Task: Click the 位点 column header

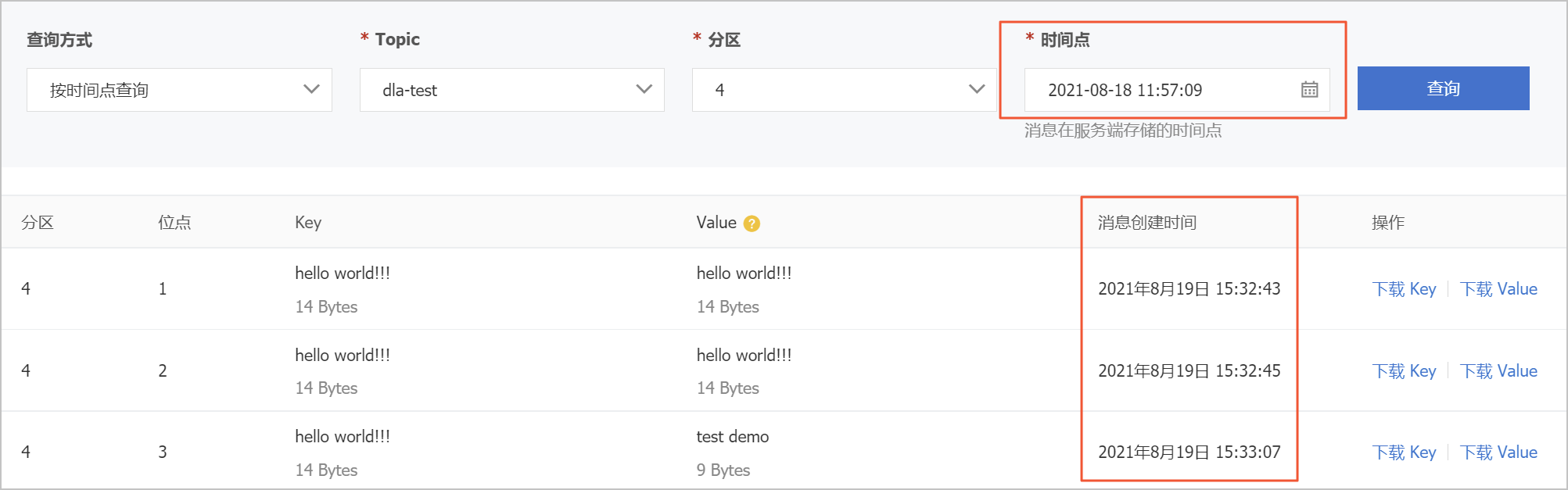Action: click(174, 223)
